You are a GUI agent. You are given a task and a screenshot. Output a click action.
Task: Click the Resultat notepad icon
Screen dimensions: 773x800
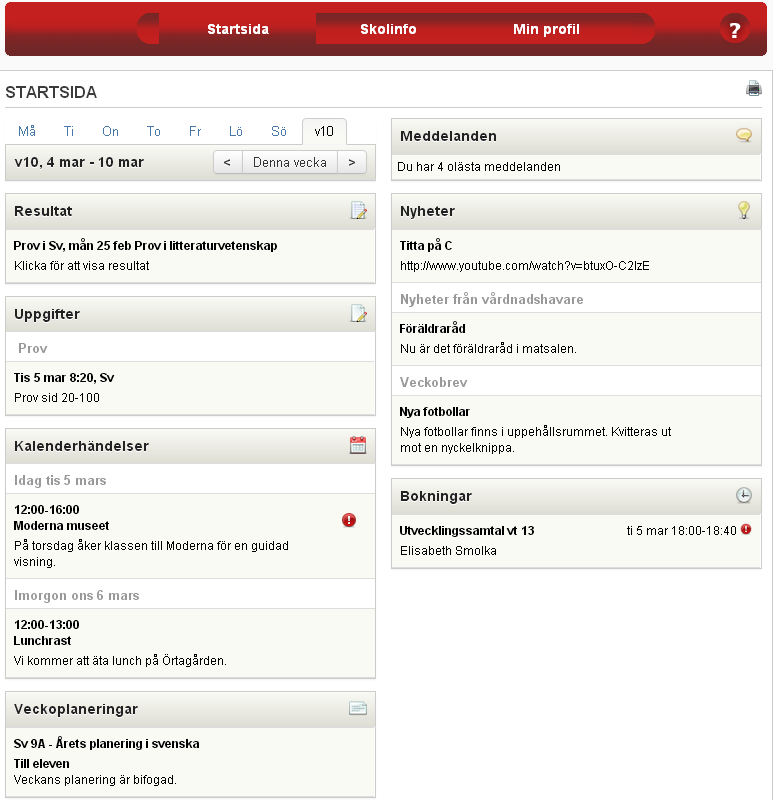(x=358, y=210)
